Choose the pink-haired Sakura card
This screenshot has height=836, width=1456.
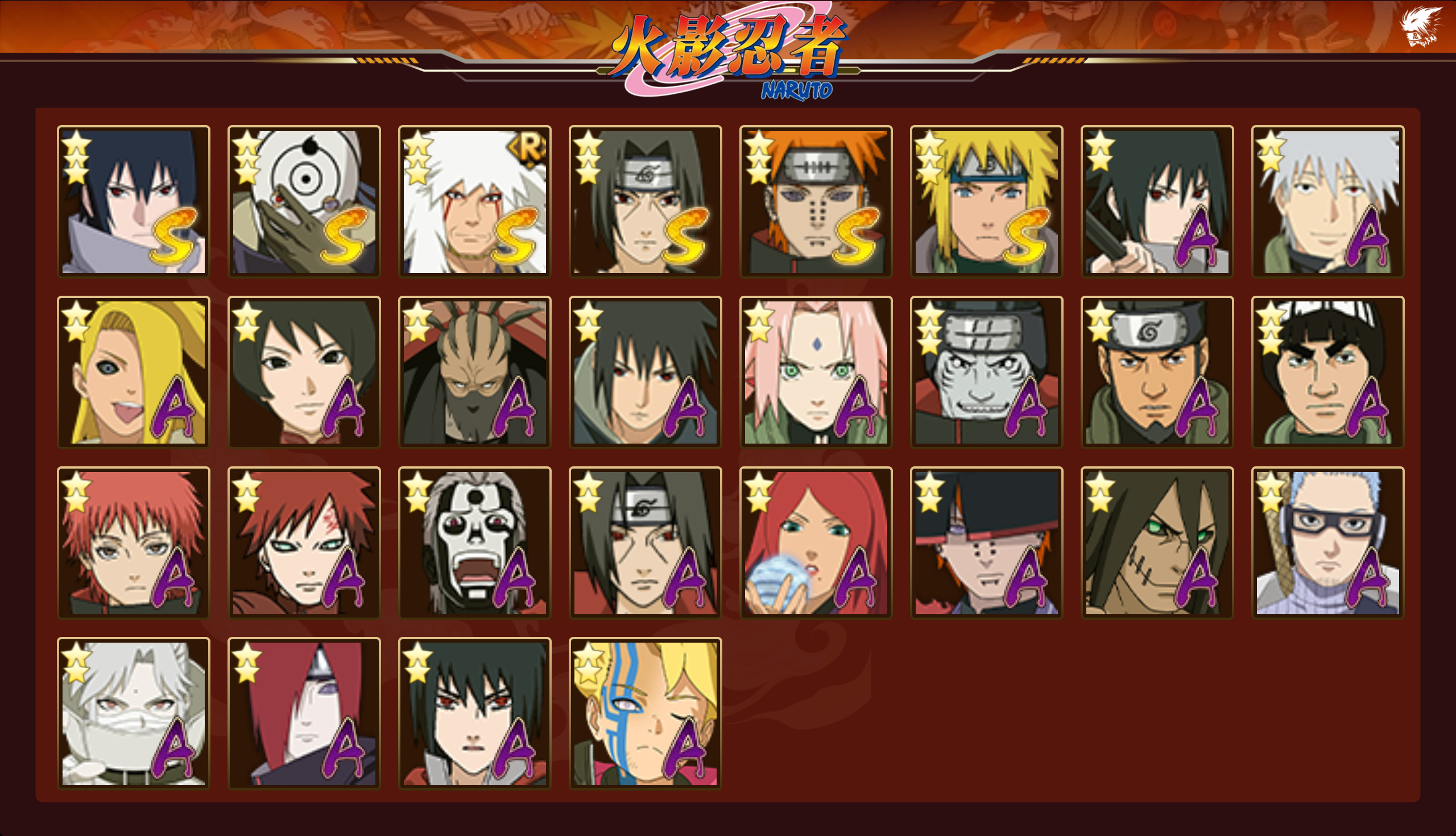click(x=816, y=372)
